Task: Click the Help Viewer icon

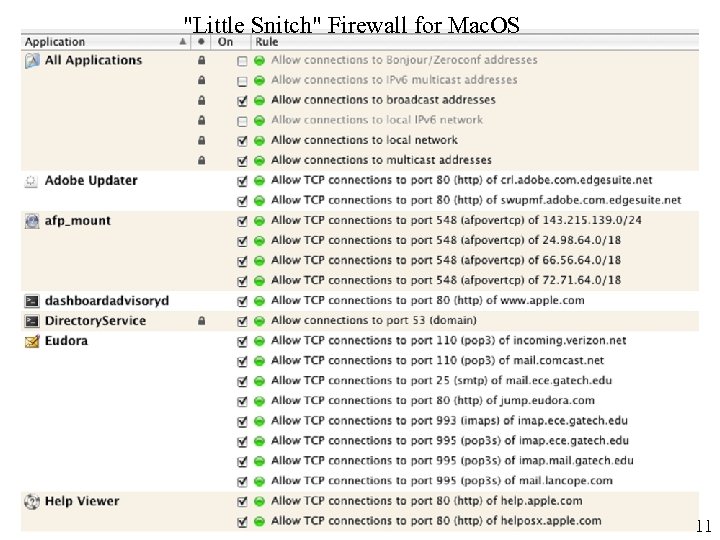Action: point(31,501)
